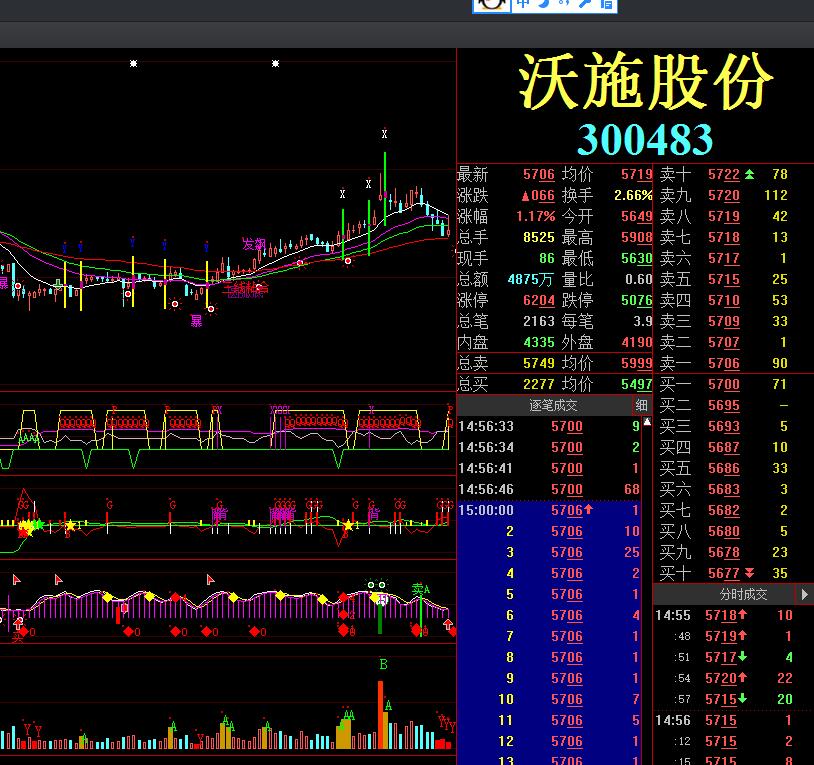Viewport: 814px width, 765px height.
Task: Click the 涨停 value 6204
Action: (539, 300)
